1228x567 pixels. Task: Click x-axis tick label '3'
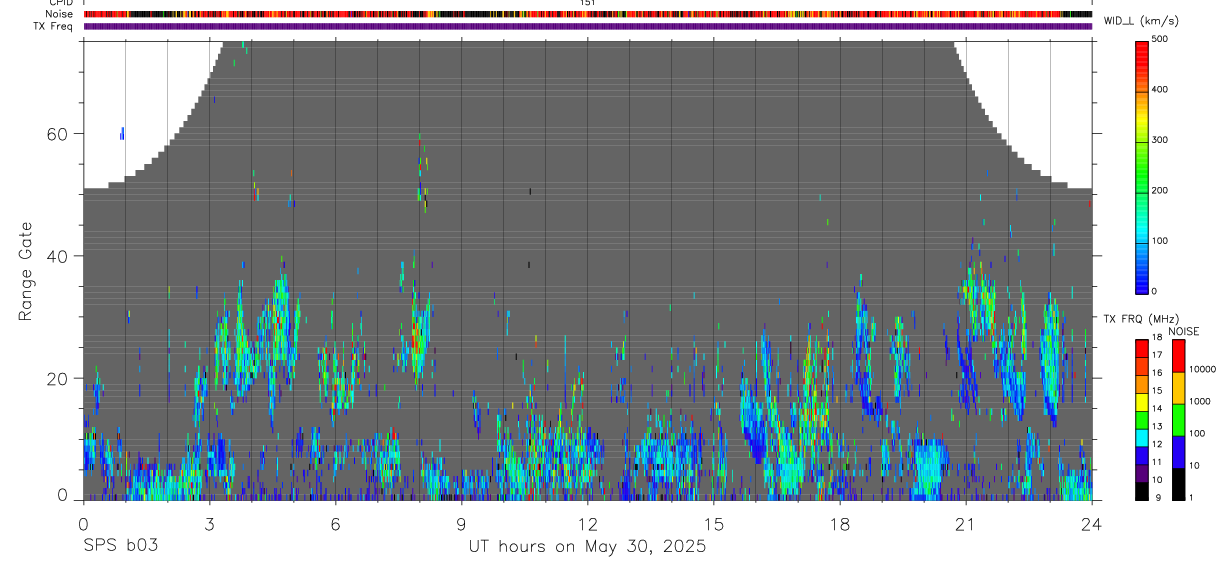(x=209, y=525)
